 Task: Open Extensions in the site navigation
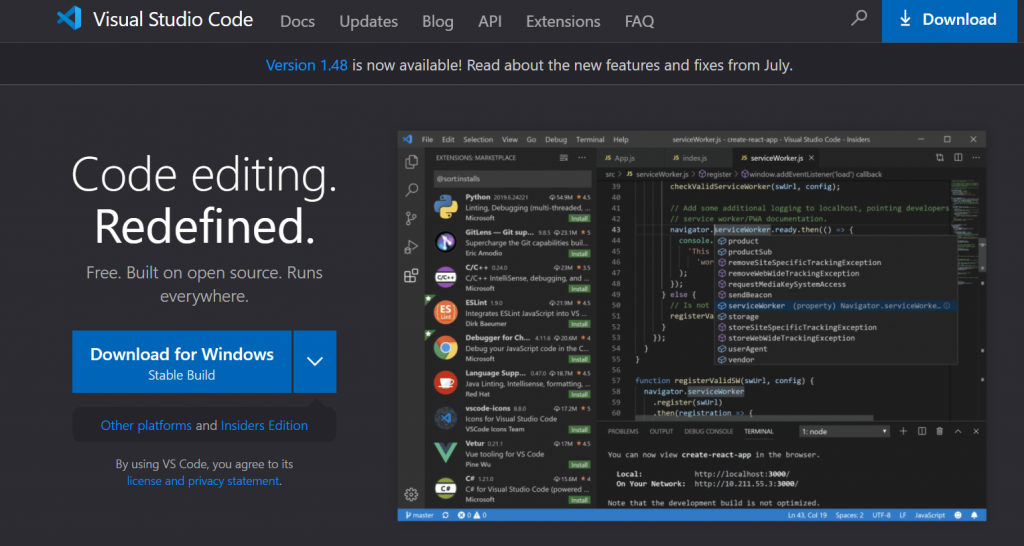click(x=563, y=21)
